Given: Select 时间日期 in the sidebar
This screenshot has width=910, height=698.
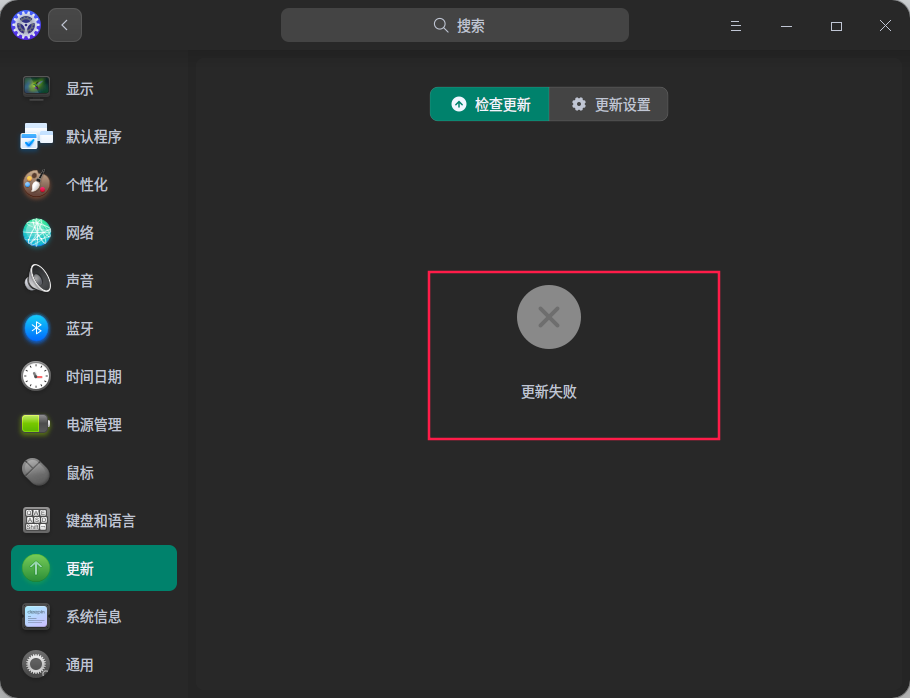Looking at the screenshot, I should (x=93, y=376).
